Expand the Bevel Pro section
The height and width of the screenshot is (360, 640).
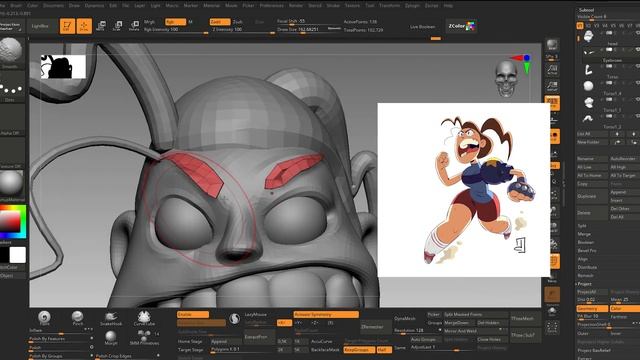tap(587, 251)
